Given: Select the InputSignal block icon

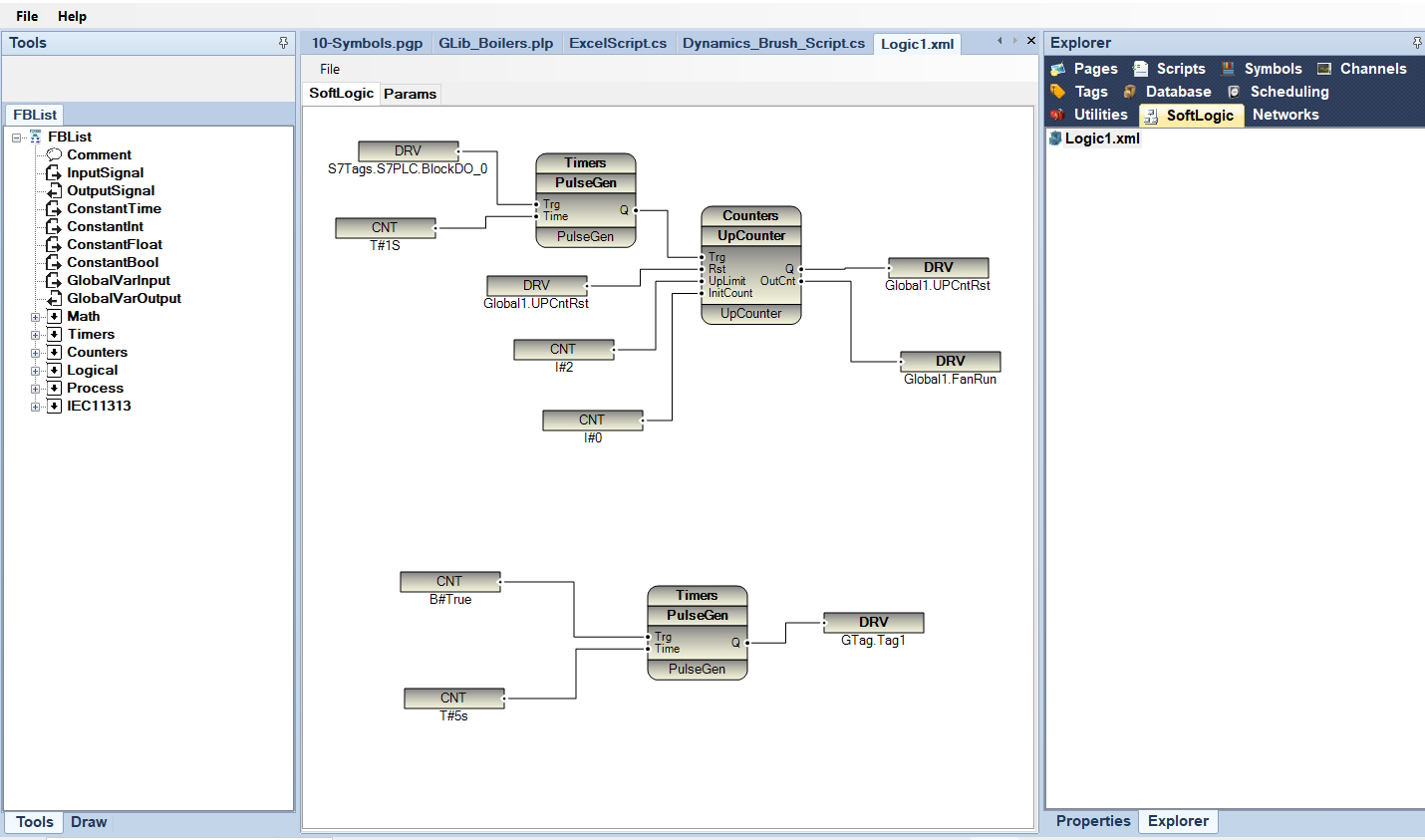Looking at the screenshot, I should click(55, 172).
